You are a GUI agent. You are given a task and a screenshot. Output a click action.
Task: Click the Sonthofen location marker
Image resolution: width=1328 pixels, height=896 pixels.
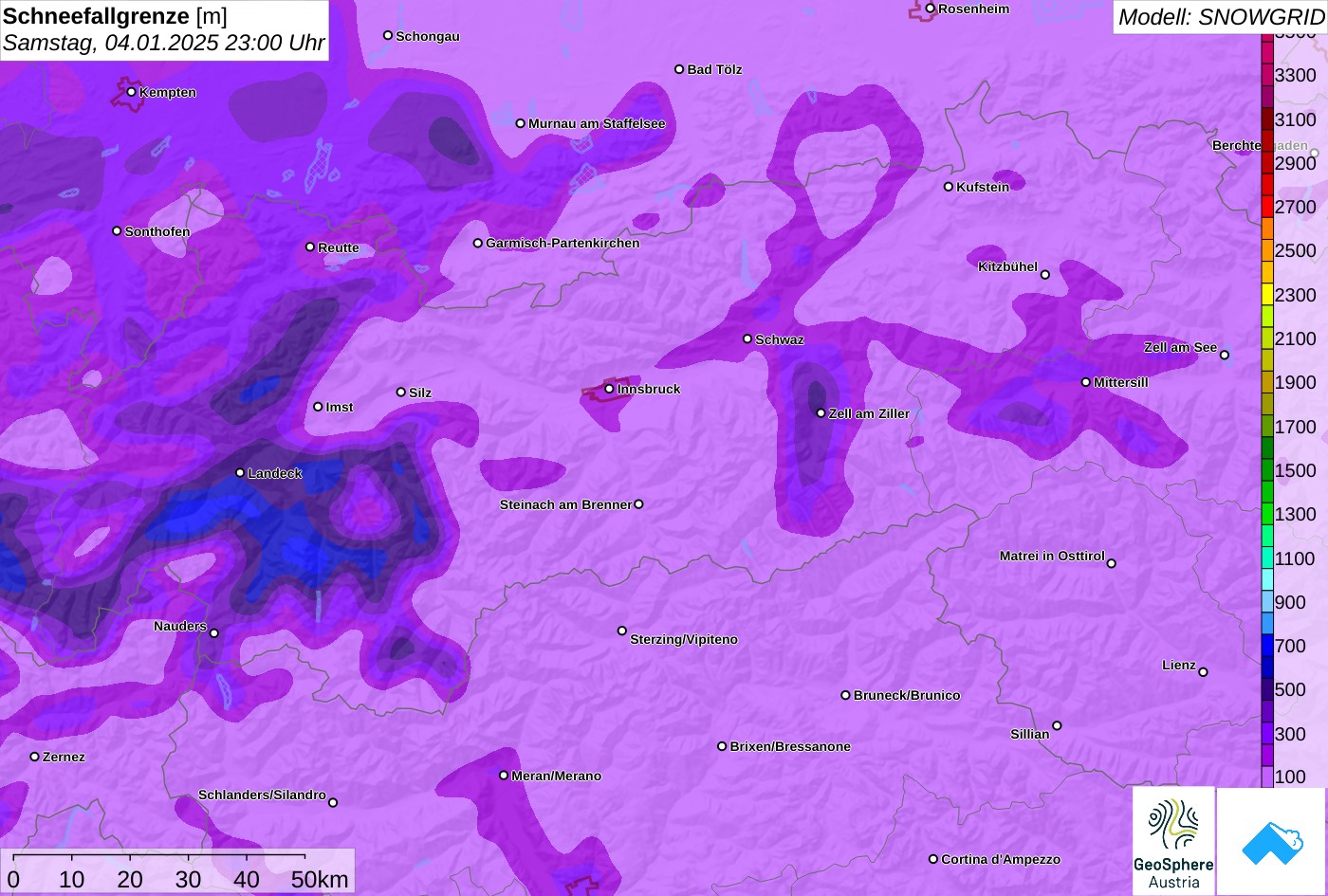117,231
